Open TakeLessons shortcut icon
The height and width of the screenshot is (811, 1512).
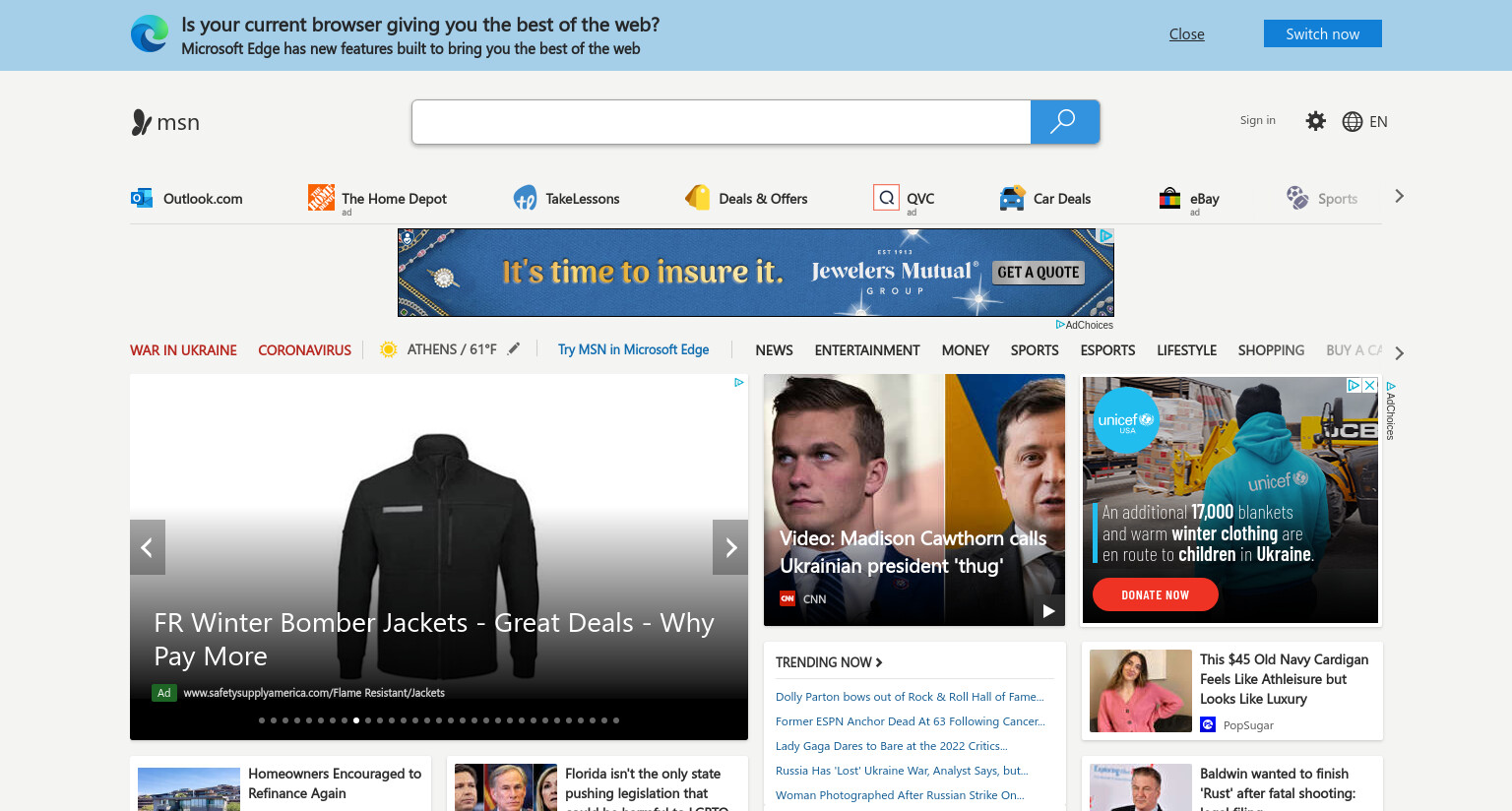[525, 198]
